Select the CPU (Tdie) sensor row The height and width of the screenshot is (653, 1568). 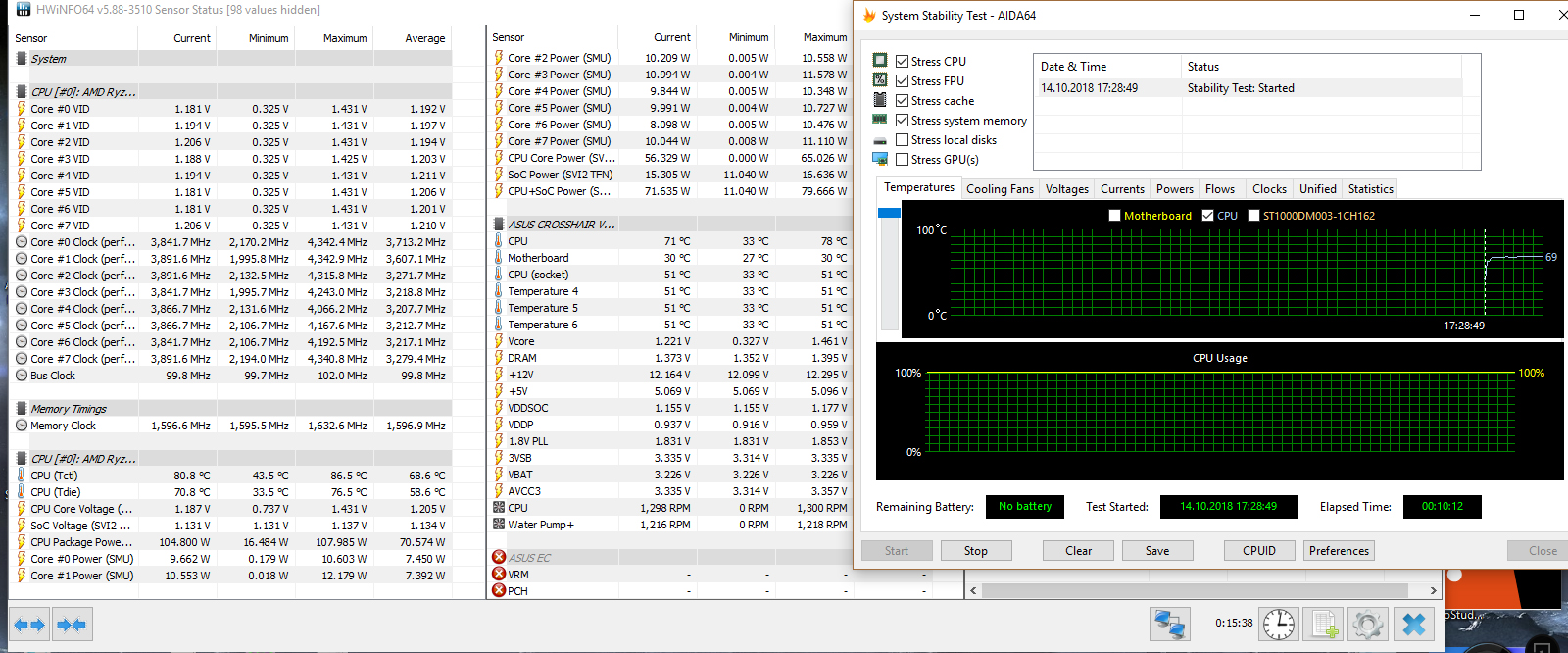coord(231,492)
